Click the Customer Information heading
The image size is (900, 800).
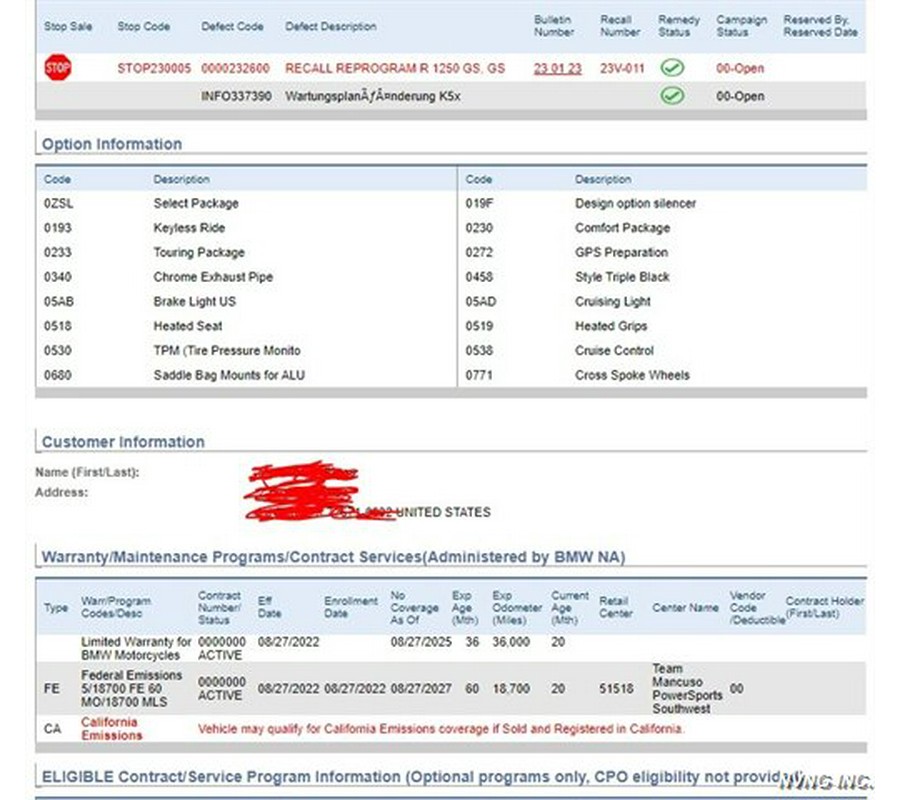coord(123,442)
